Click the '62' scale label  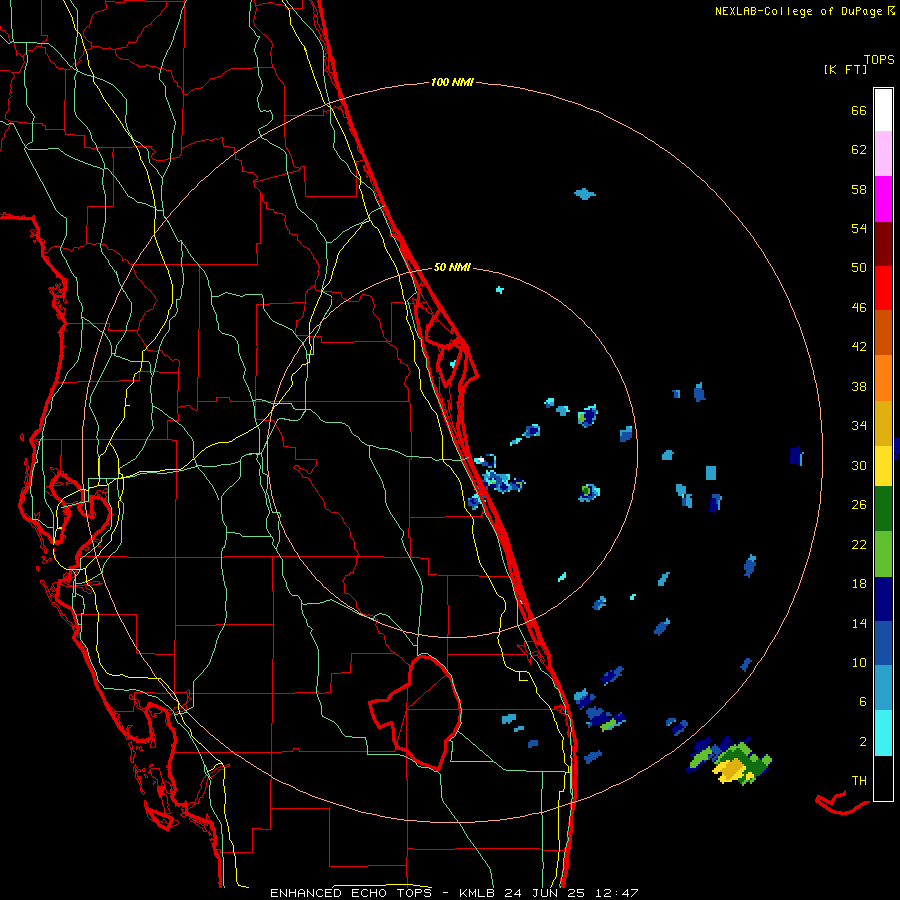[x=859, y=150]
